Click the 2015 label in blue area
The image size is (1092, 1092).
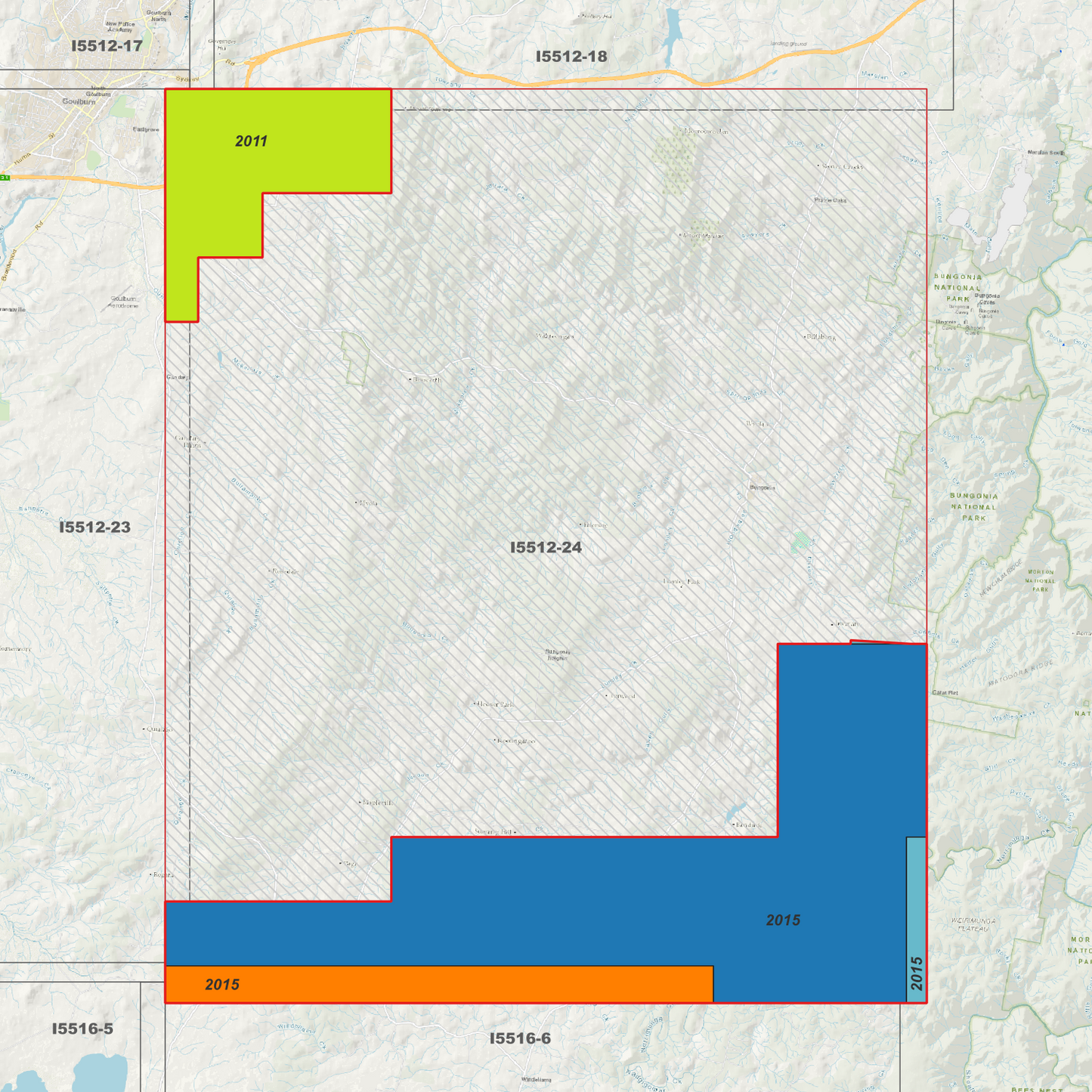coord(783,920)
